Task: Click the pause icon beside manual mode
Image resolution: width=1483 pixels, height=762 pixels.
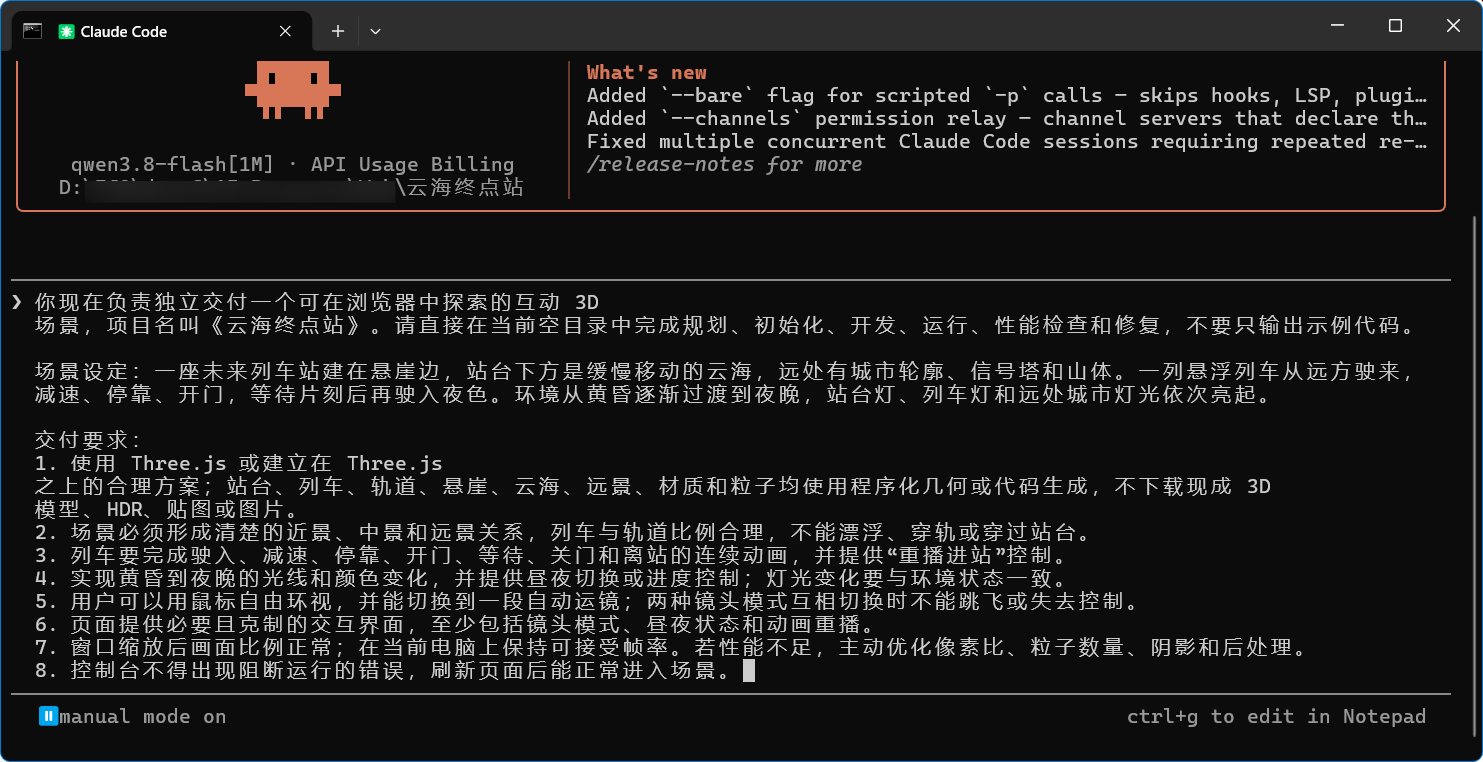Action: click(x=48, y=716)
